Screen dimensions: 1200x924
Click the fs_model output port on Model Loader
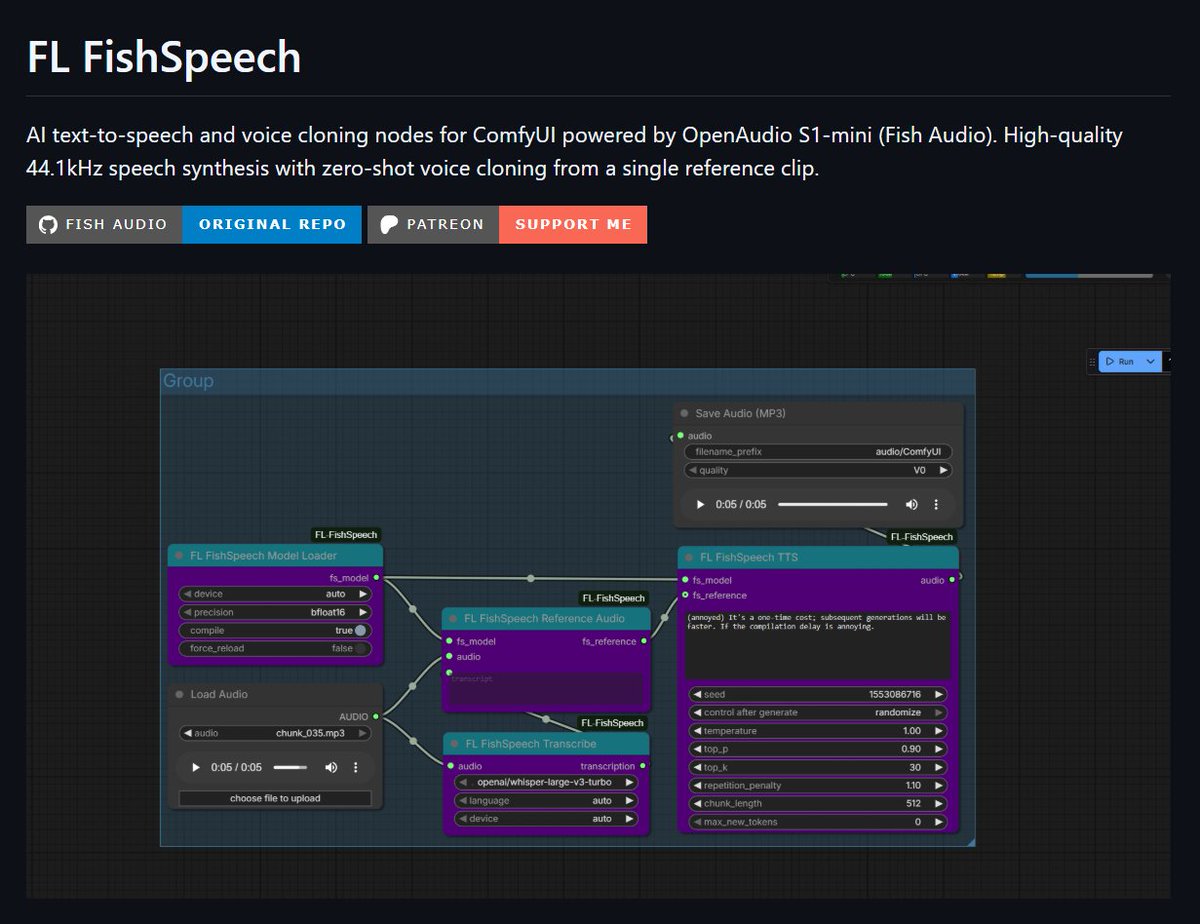[375, 577]
